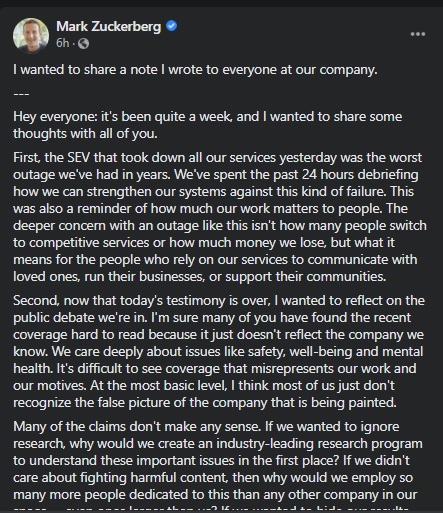
Task: Click the 'recognize the false picture' line
Action: 205,403
